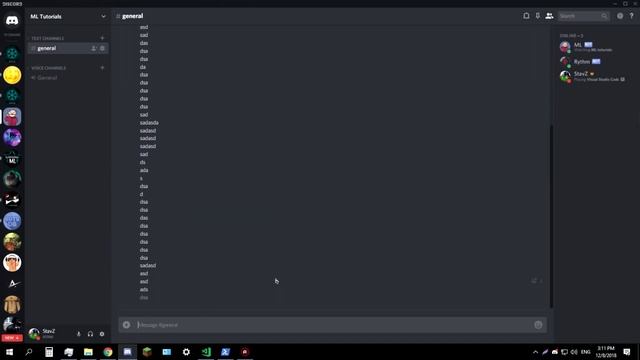This screenshot has width=640, height=360.
Task: Open Discord home button
Action: (x=12, y=20)
